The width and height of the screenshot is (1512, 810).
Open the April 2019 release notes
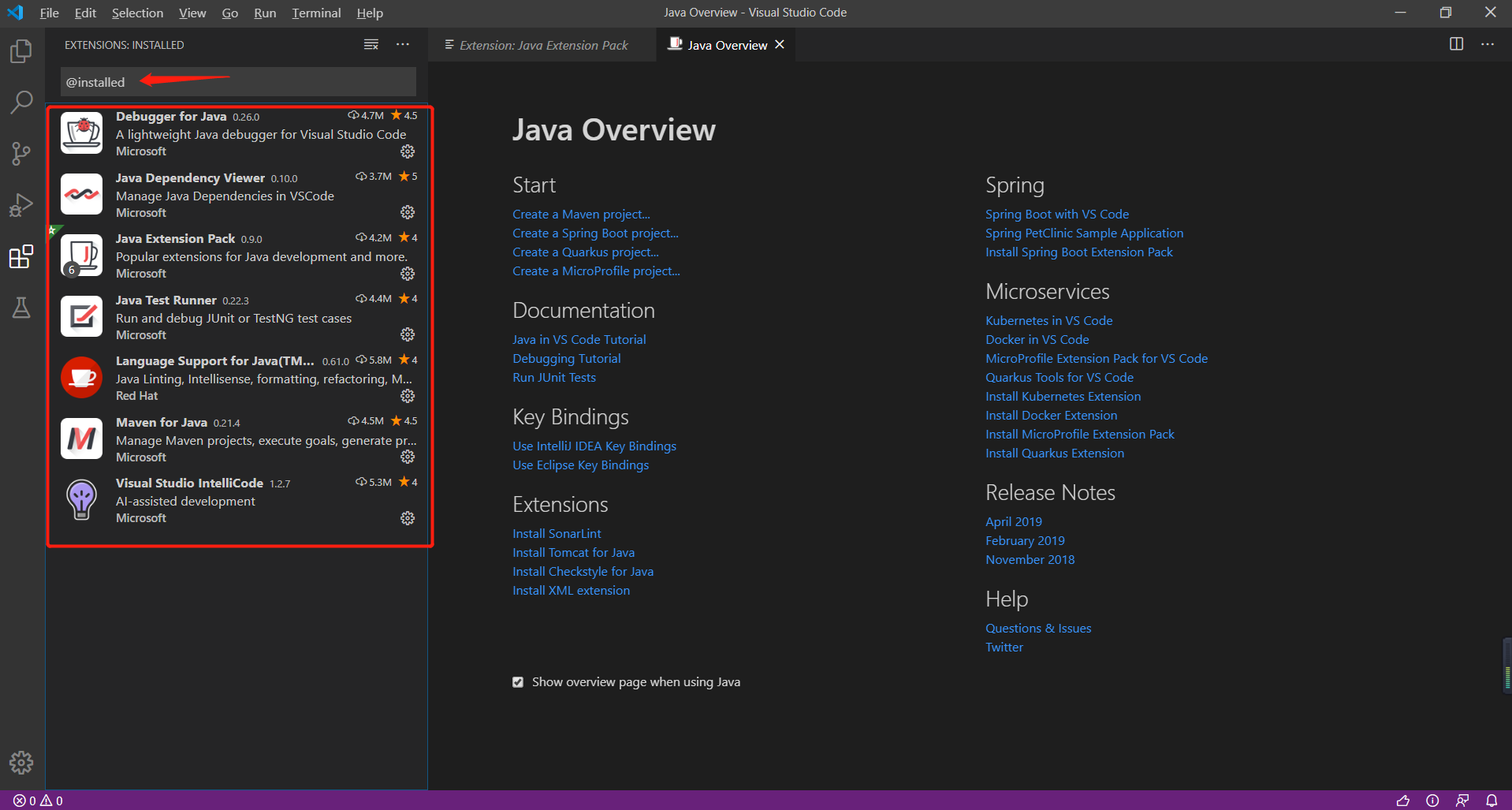pos(1013,521)
